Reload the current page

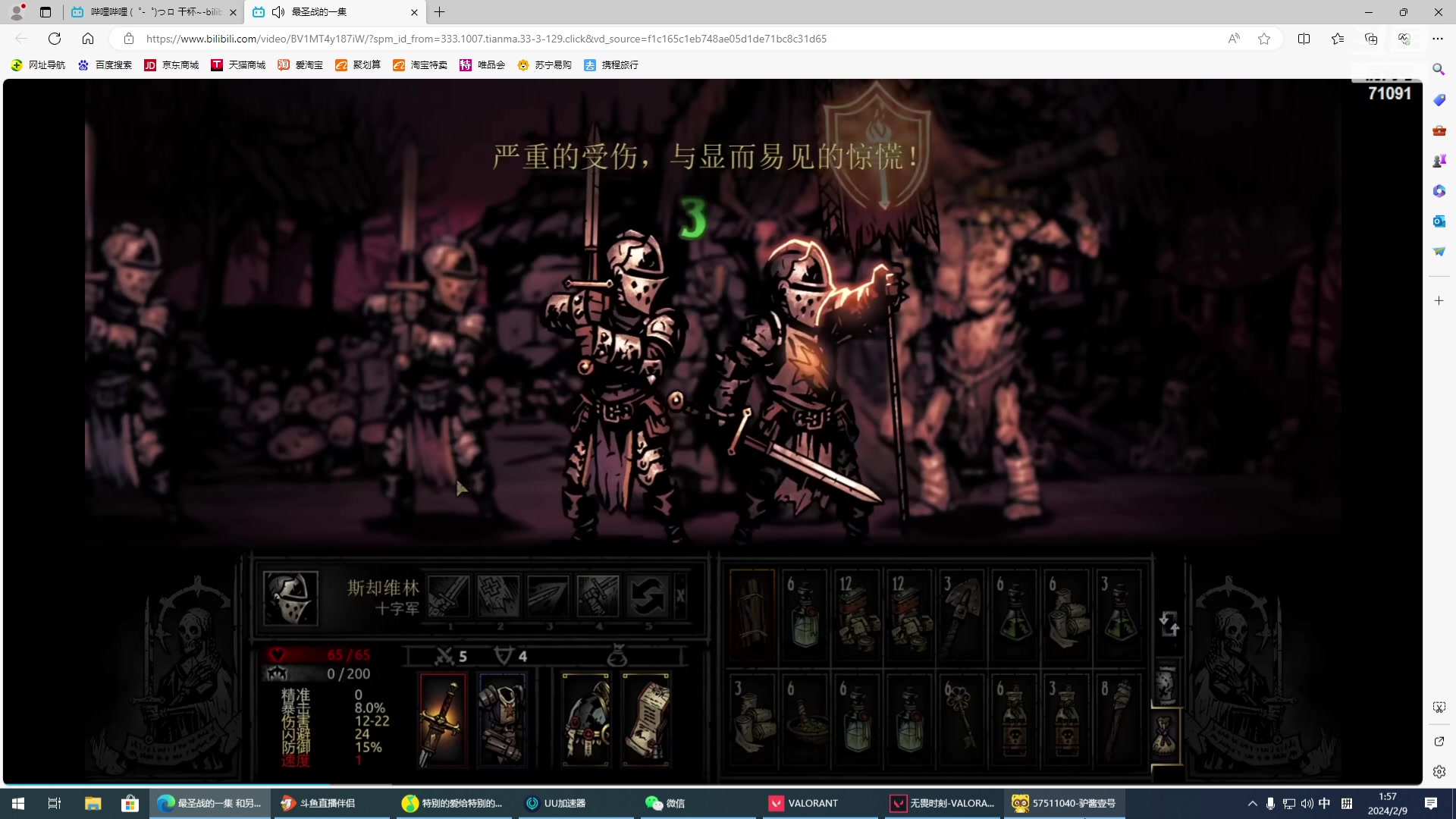point(55,39)
